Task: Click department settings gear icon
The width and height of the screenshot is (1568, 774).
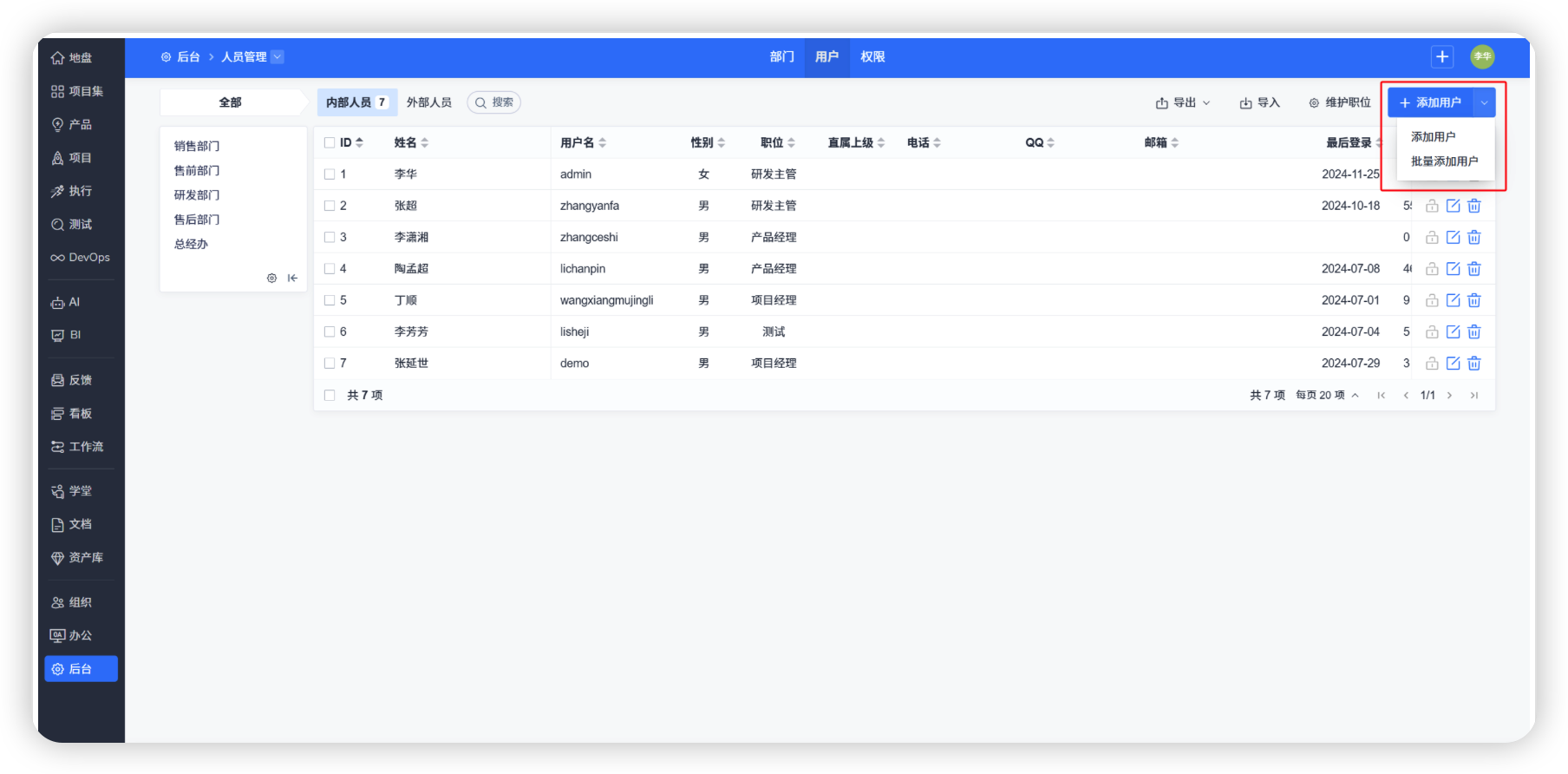Action: tap(271, 278)
